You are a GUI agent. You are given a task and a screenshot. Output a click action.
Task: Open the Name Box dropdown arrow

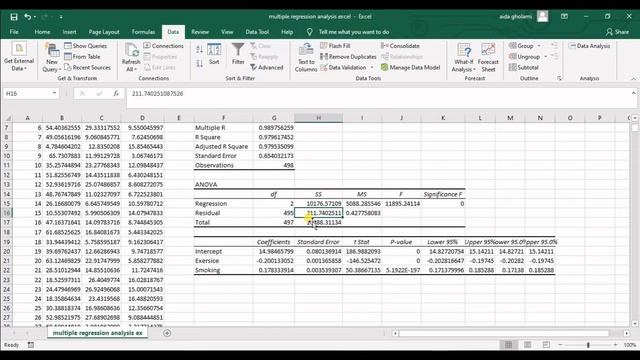tap(54, 93)
